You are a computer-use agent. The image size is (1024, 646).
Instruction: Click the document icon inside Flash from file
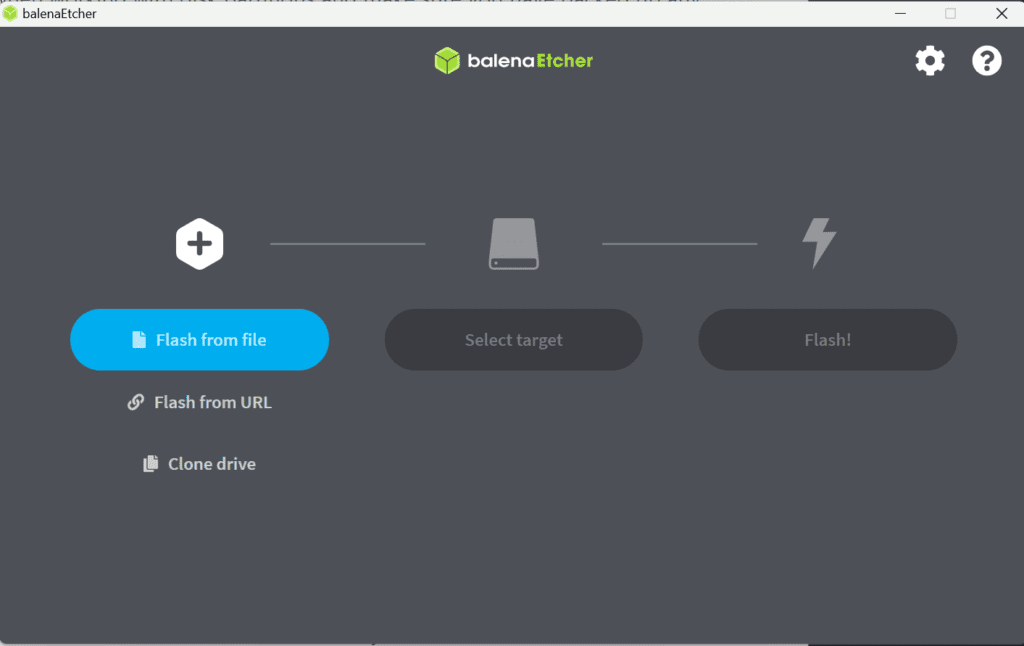point(139,340)
